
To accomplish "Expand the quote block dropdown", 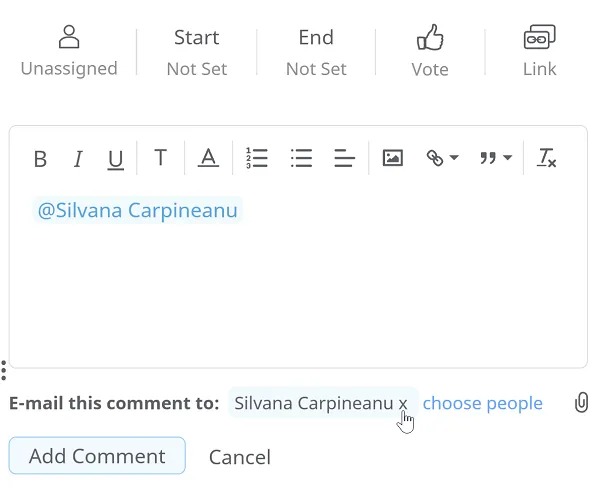I will [x=495, y=158].
